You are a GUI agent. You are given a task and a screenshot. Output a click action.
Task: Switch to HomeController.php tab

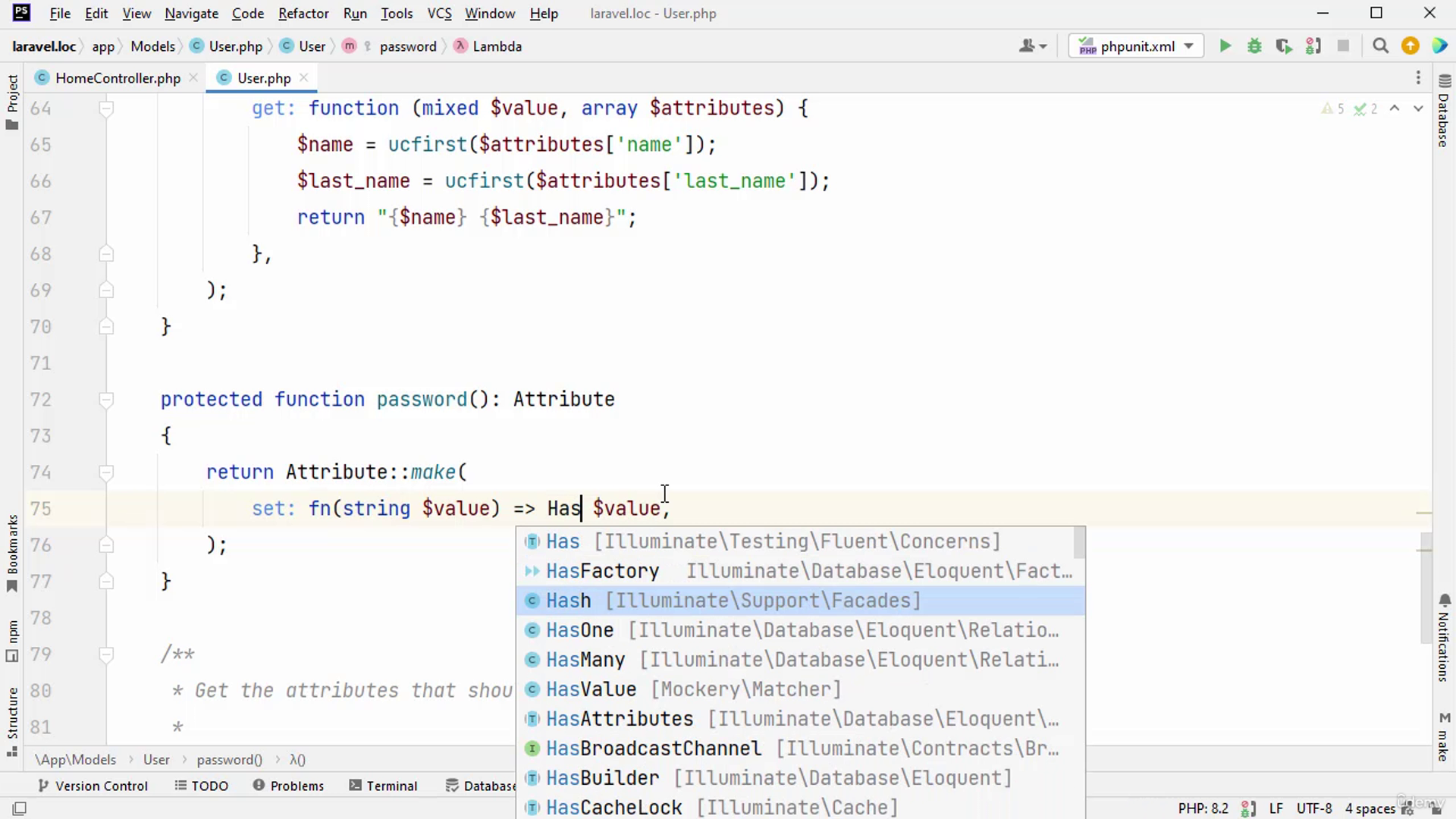tap(118, 78)
